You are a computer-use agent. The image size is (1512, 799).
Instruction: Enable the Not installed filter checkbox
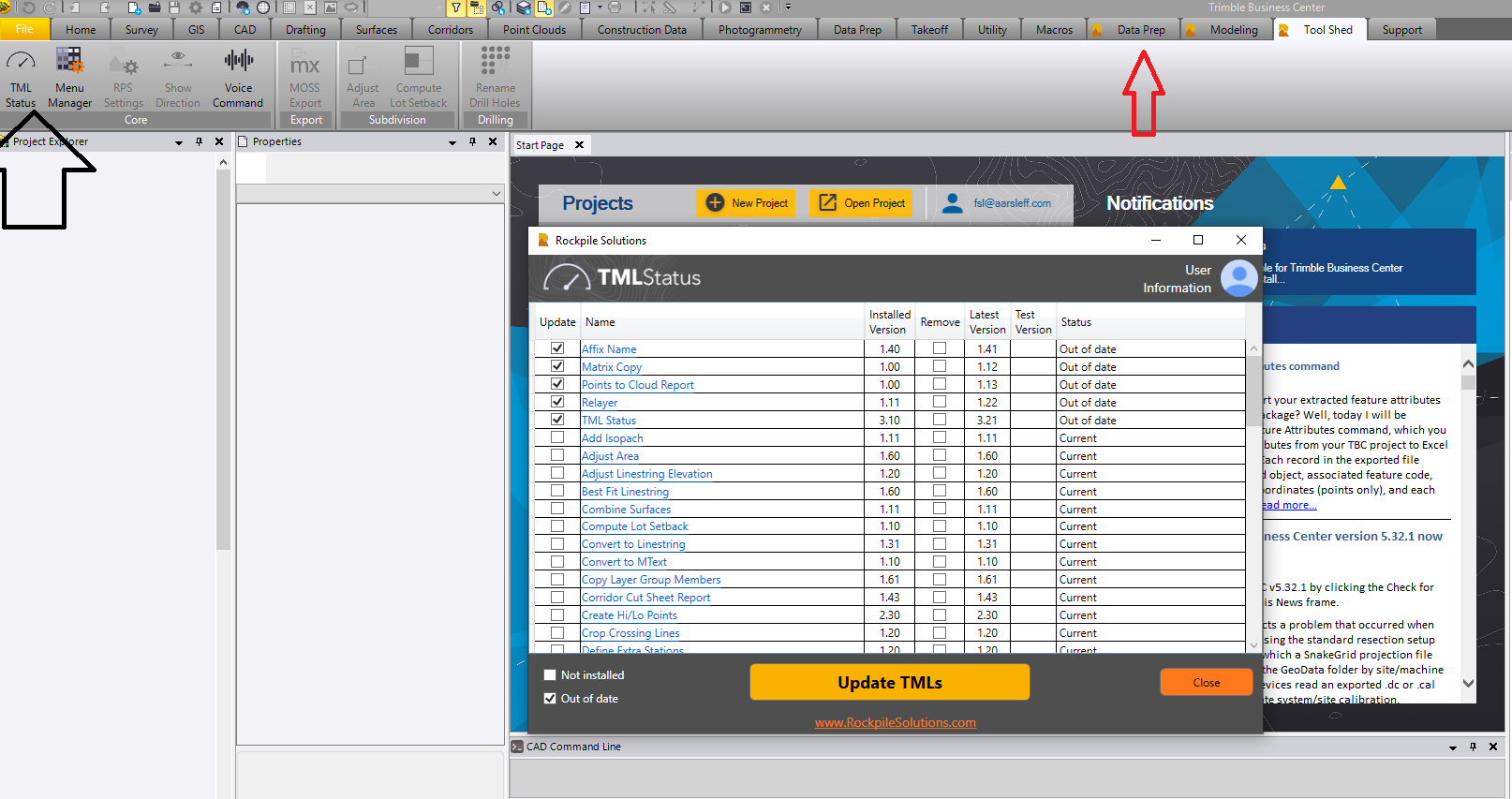(x=550, y=674)
